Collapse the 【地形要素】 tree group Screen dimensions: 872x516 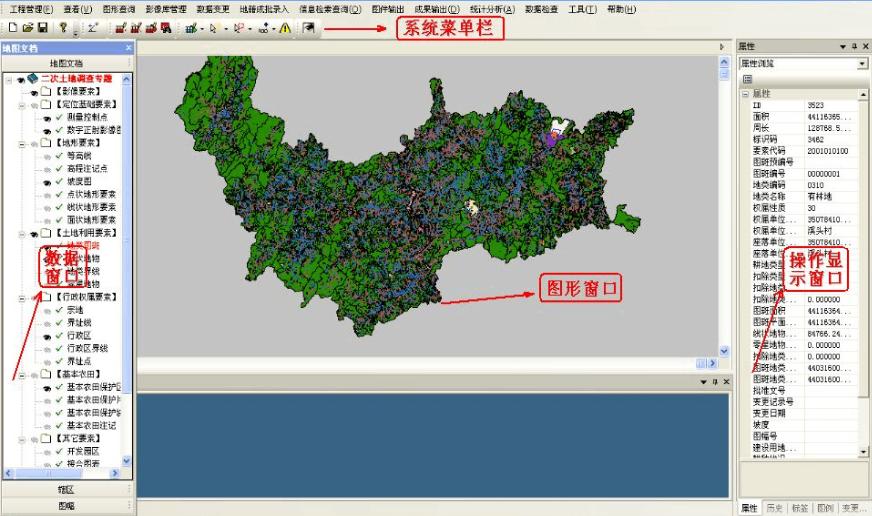(22, 143)
